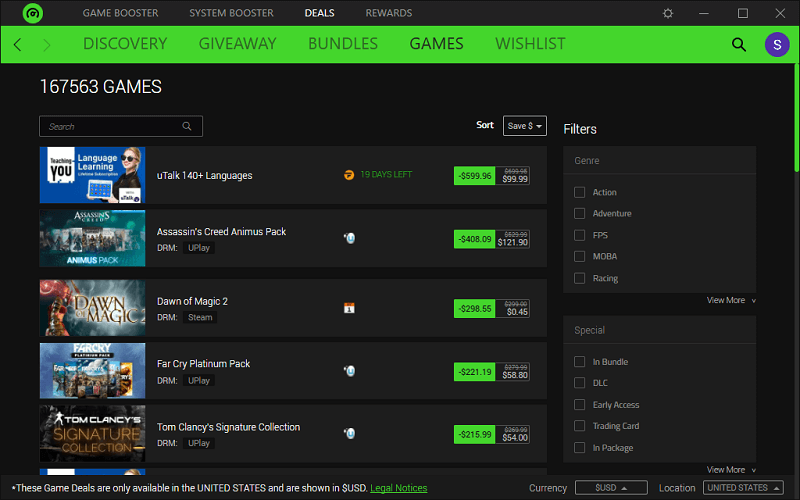Tick the Racing genre filter
Viewport: 800px width, 500px height.
[580, 278]
